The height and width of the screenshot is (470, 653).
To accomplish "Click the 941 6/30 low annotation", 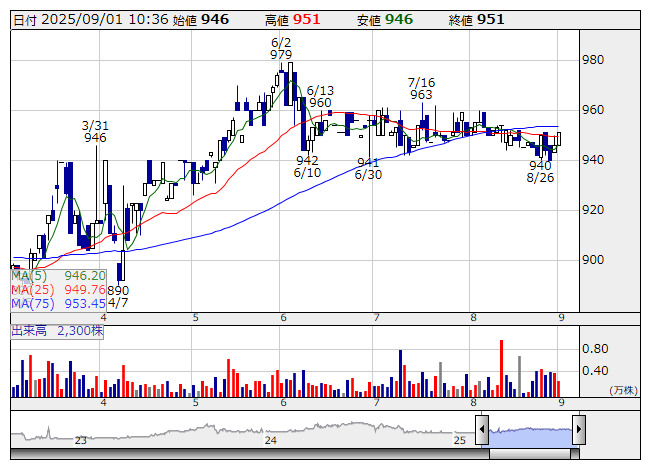I will click(x=368, y=169).
